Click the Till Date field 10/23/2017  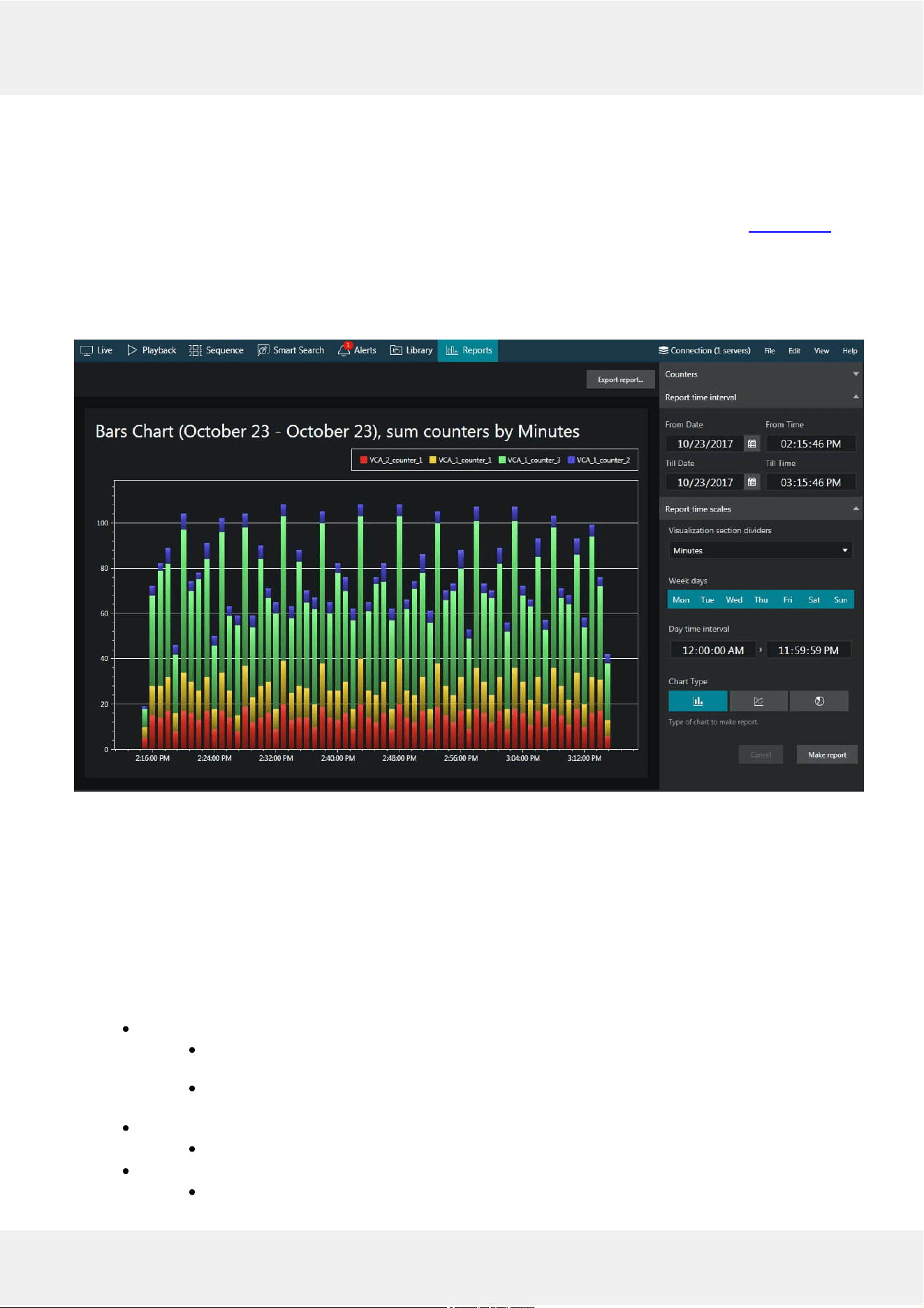pyautogui.click(x=705, y=482)
